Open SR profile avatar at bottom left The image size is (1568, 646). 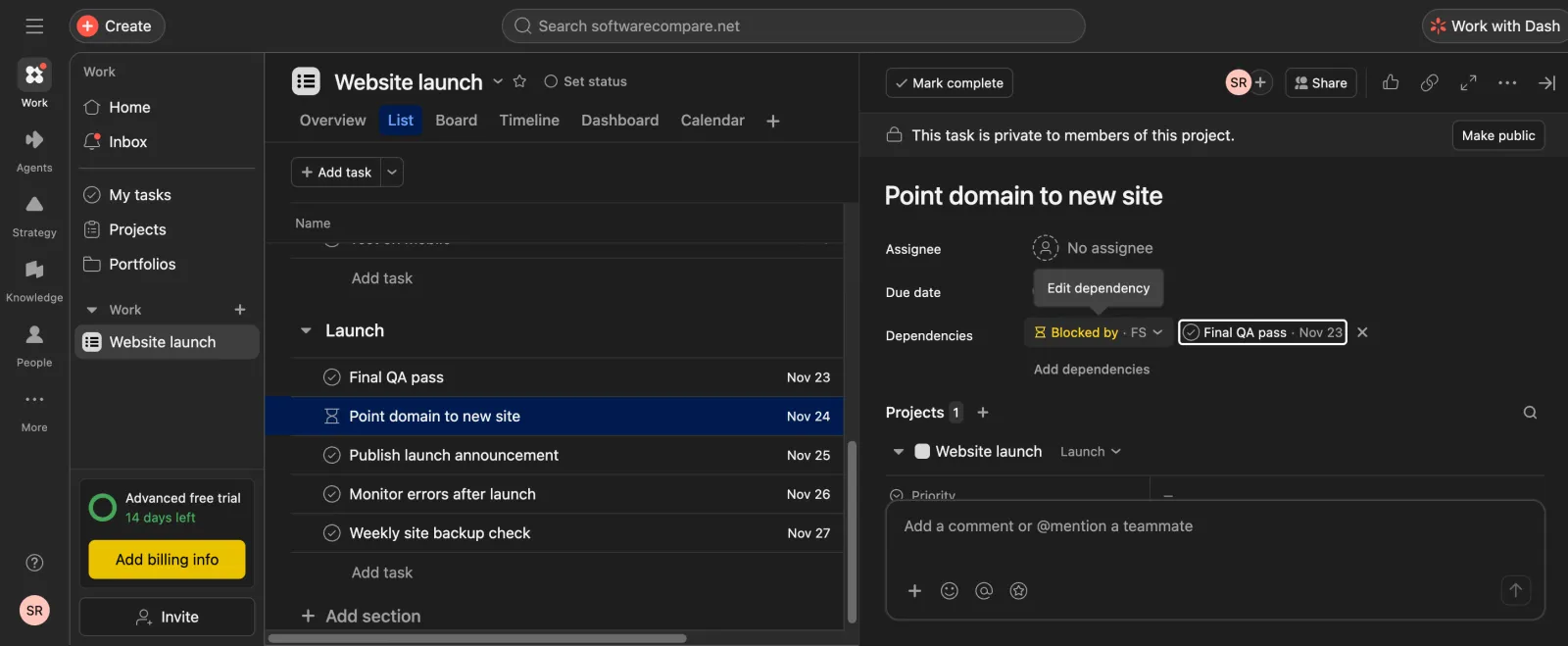coord(34,611)
